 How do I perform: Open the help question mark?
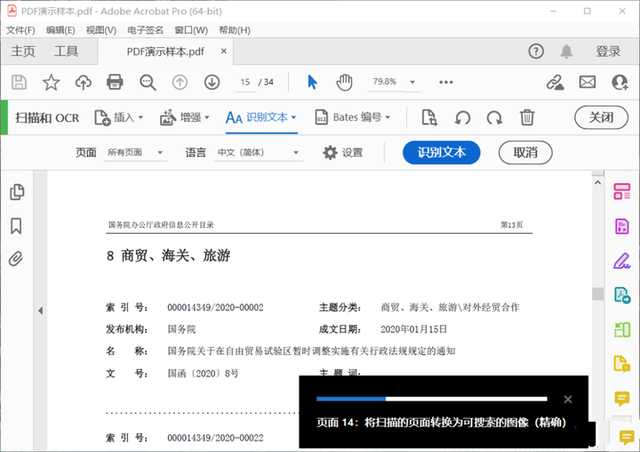click(x=536, y=51)
